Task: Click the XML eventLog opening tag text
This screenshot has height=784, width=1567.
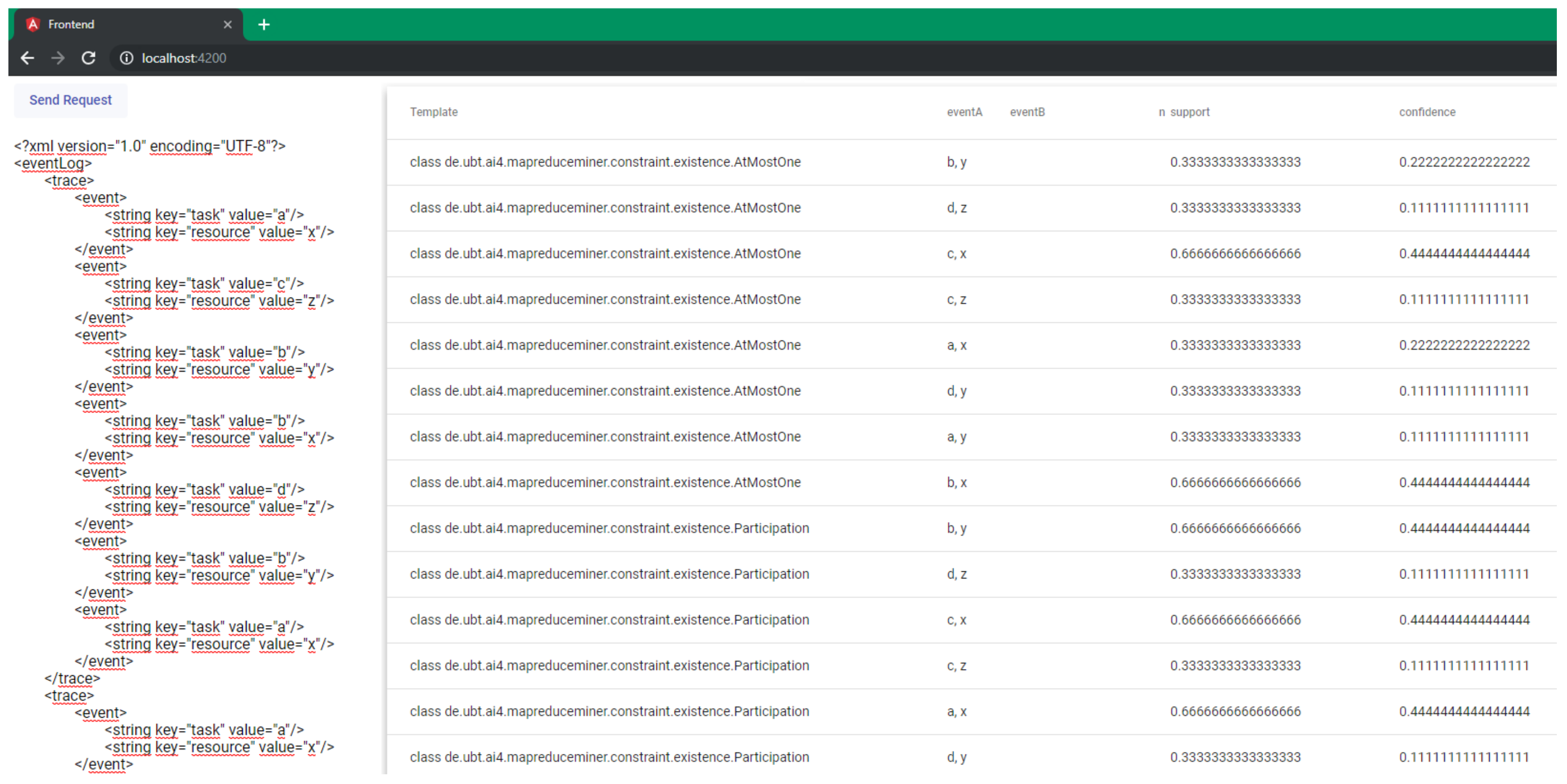Action: [53, 163]
